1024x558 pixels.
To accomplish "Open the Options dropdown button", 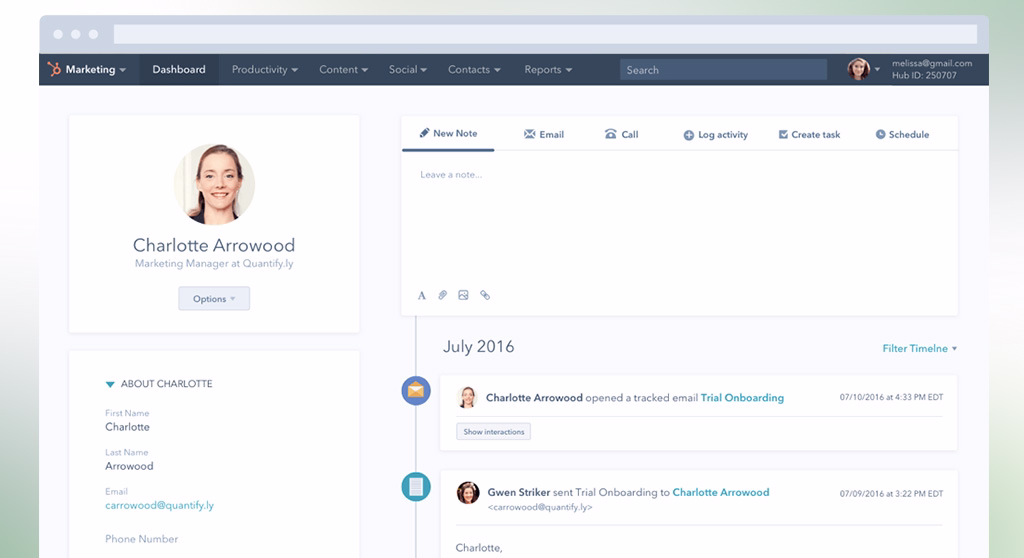I will click(x=214, y=299).
